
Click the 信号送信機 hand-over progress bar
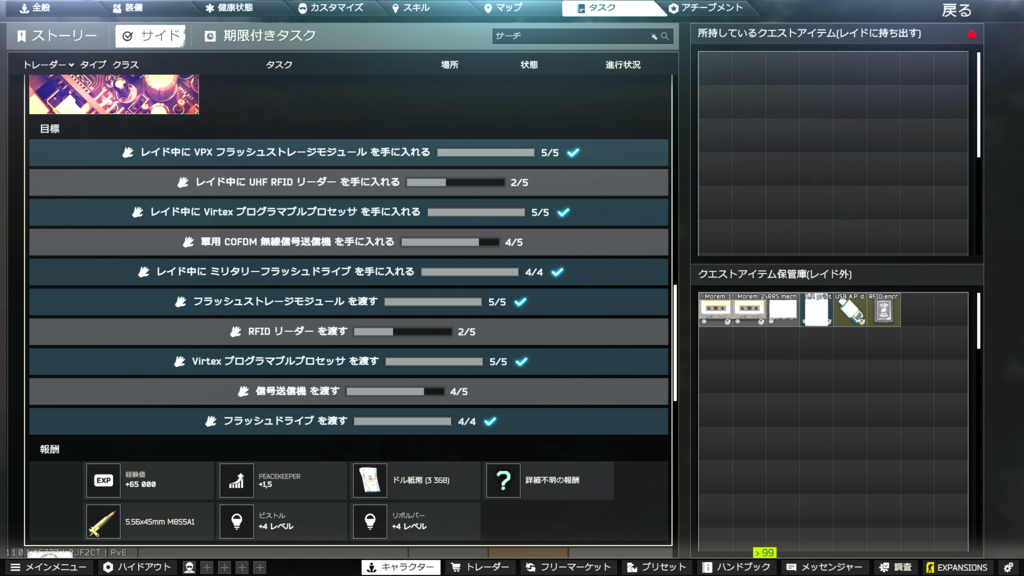[395, 391]
